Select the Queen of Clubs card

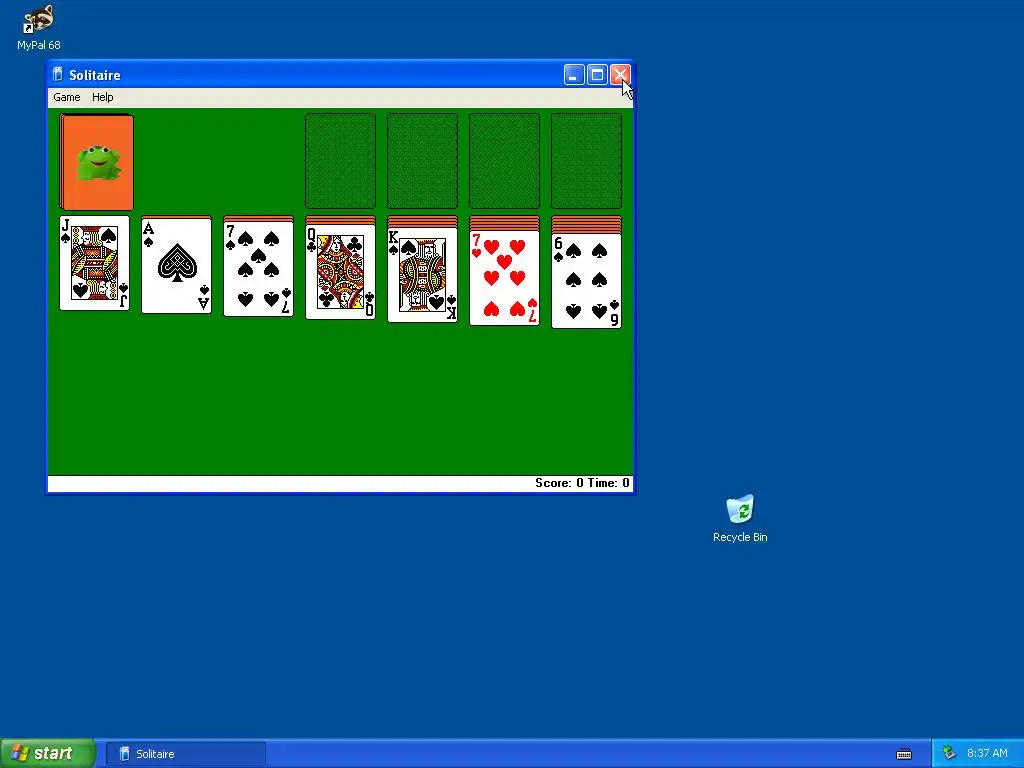coord(340,271)
